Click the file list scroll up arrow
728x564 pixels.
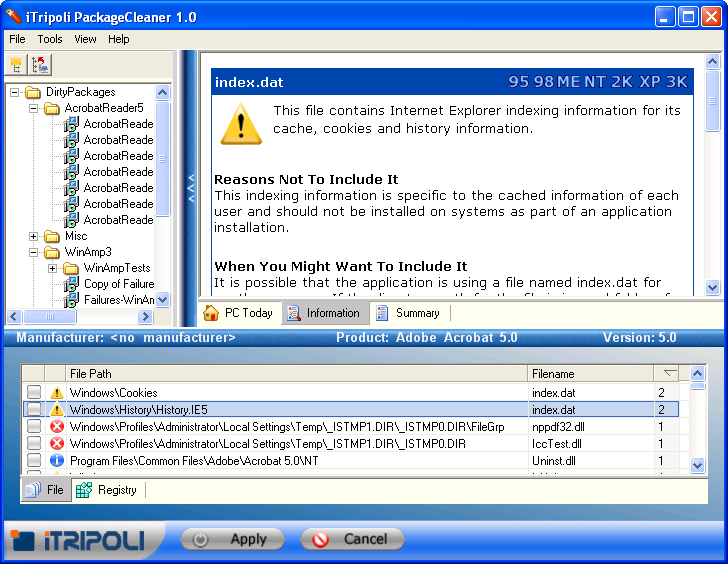697,373
